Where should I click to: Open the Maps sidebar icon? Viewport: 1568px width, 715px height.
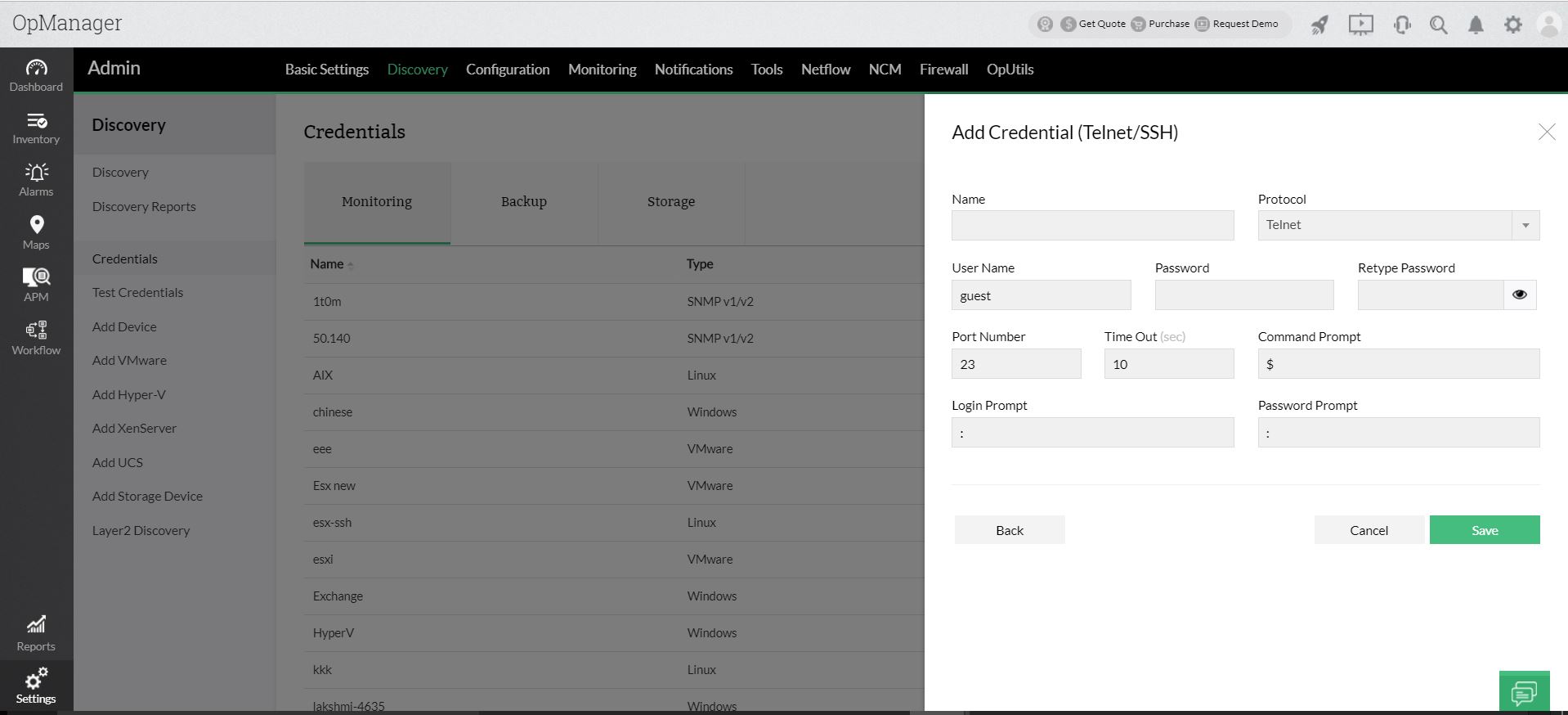click(x=36, y=232)
